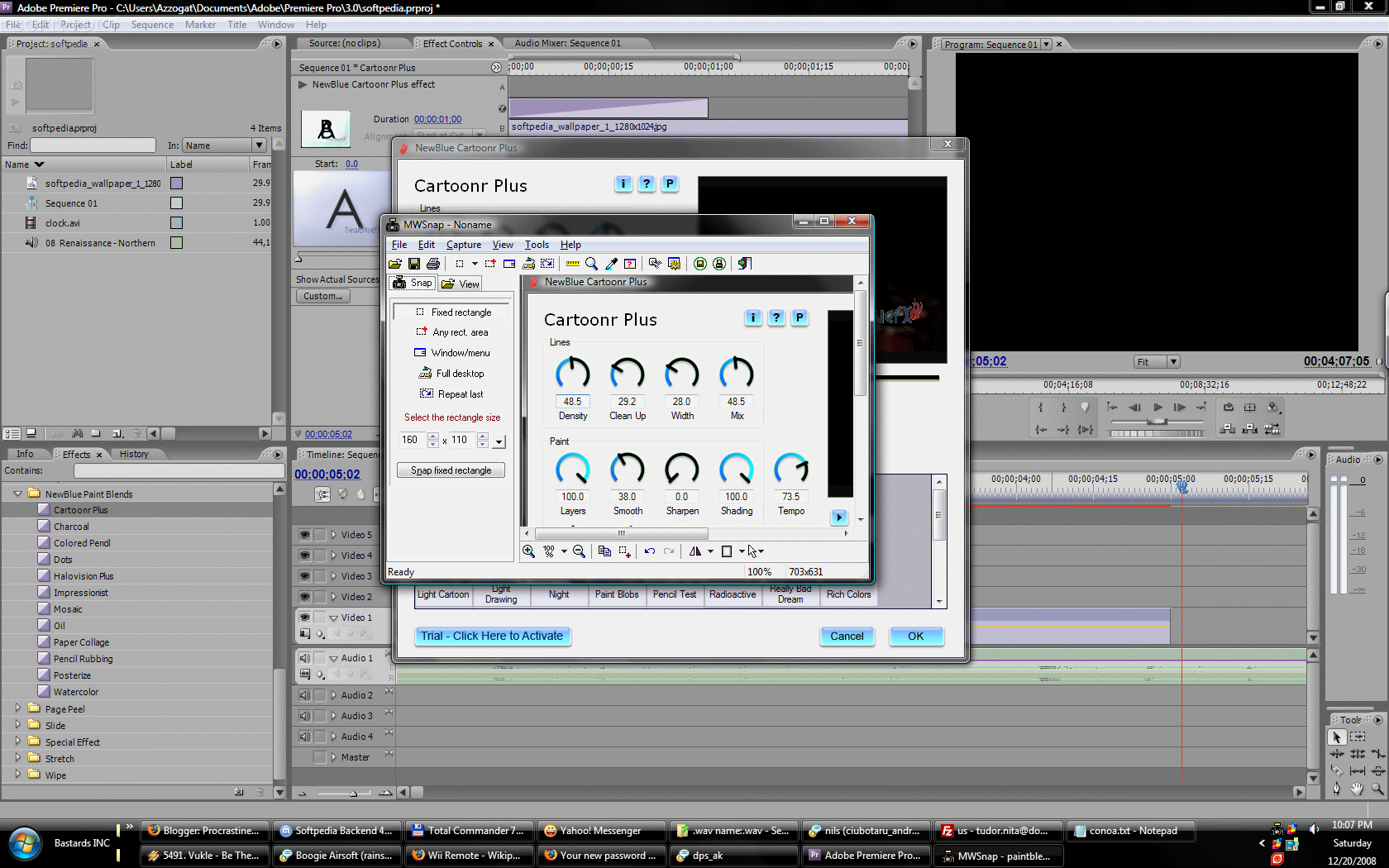Click the Cartoonr Plus preview play arrow
The image size is (1389, 868).
click(839, 517)
